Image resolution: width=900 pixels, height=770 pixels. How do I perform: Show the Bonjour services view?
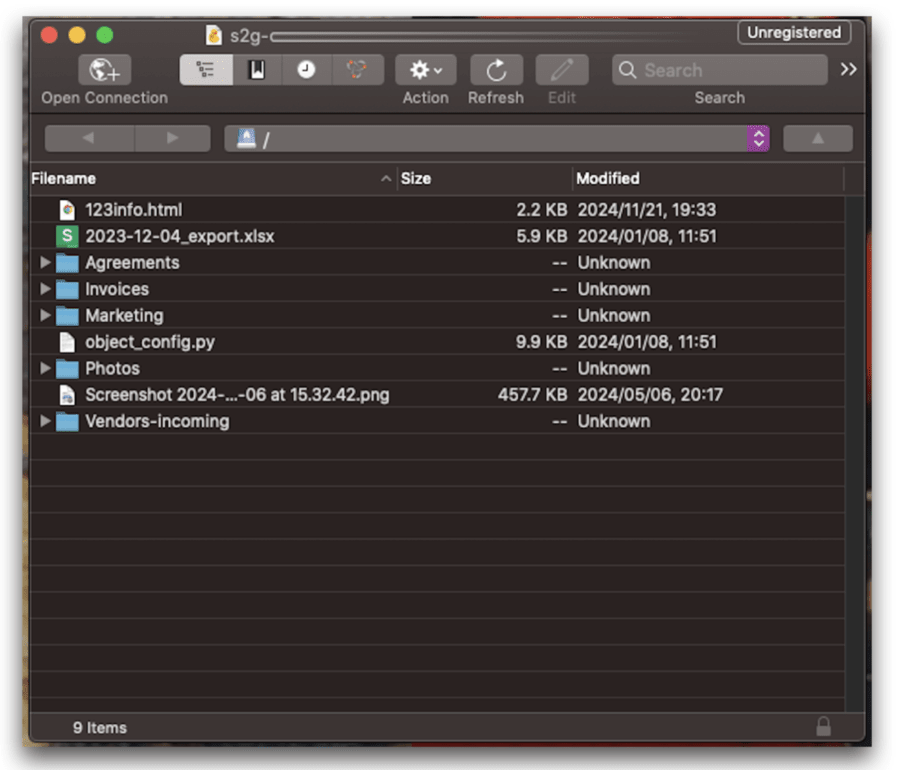coord(356,70)
